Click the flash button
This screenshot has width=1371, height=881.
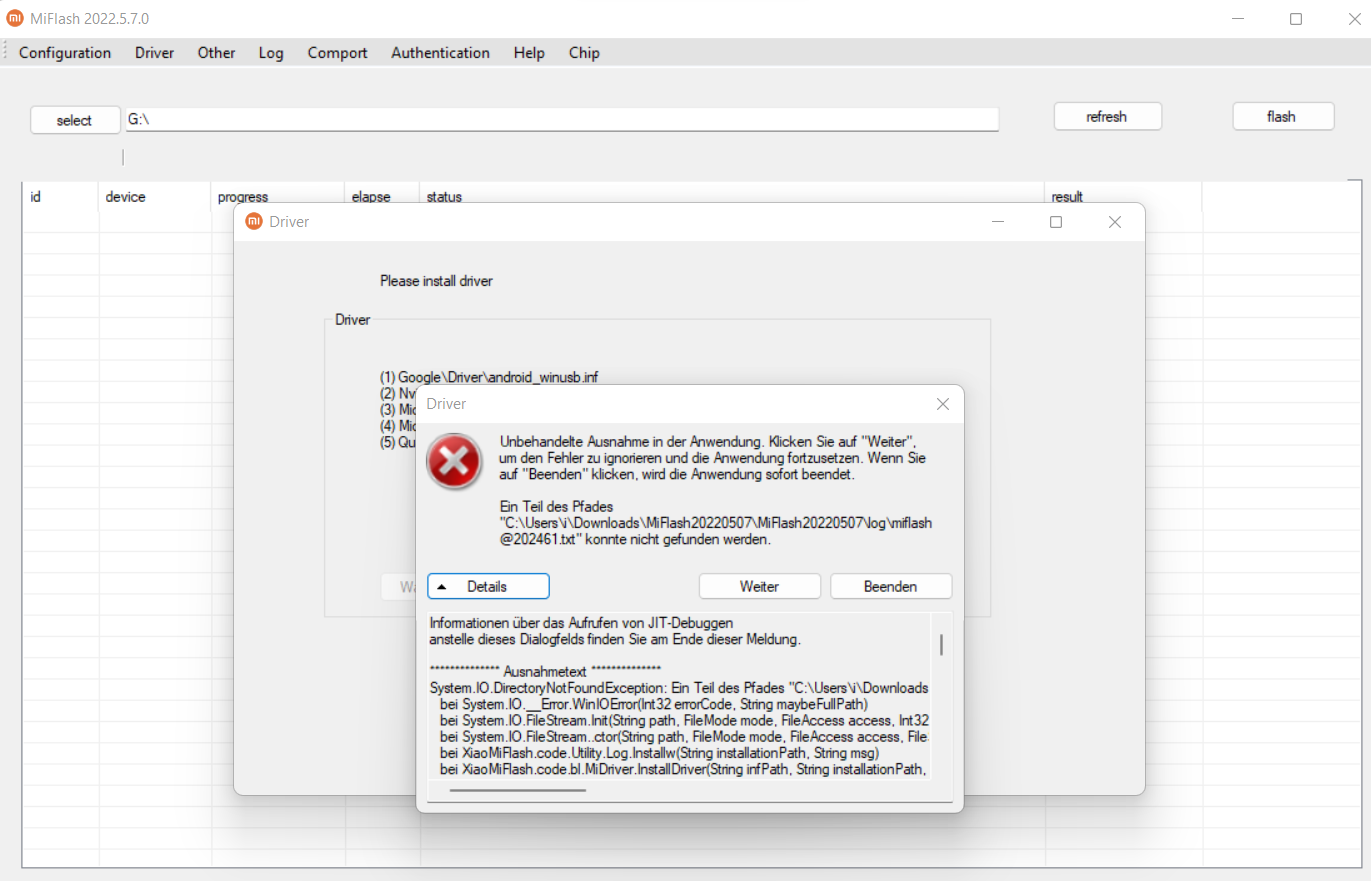pos(1282,117)
